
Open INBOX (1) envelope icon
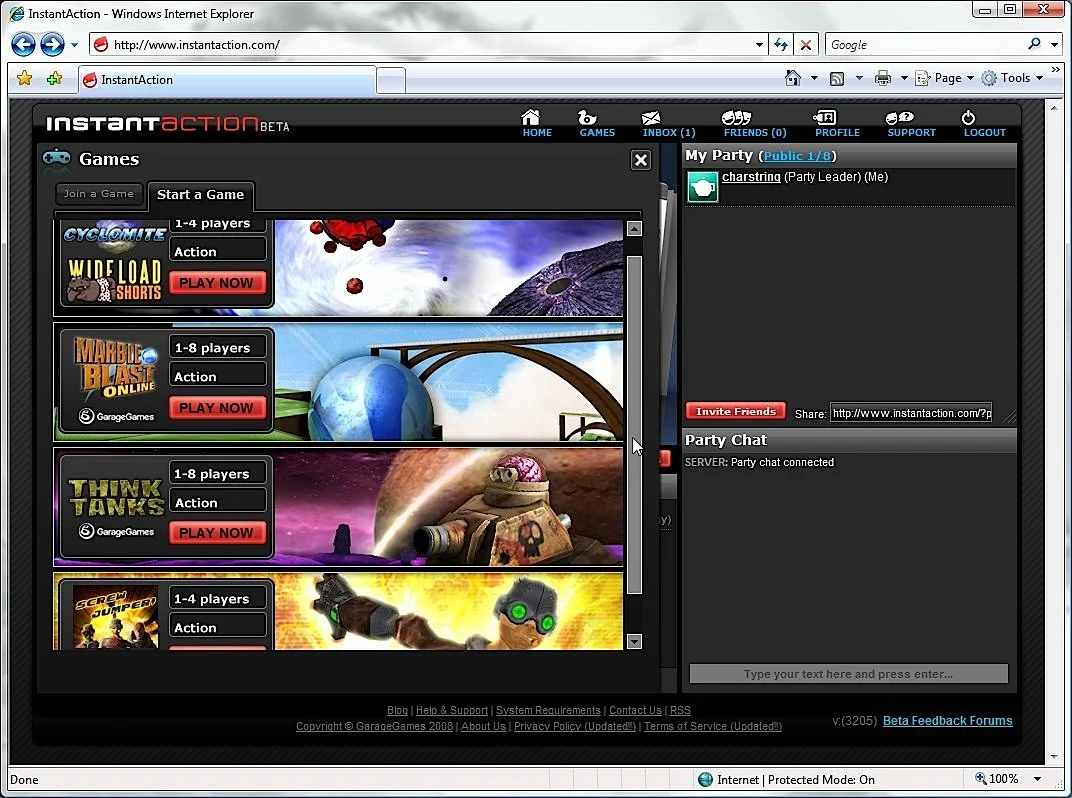(x=651, y=118)
